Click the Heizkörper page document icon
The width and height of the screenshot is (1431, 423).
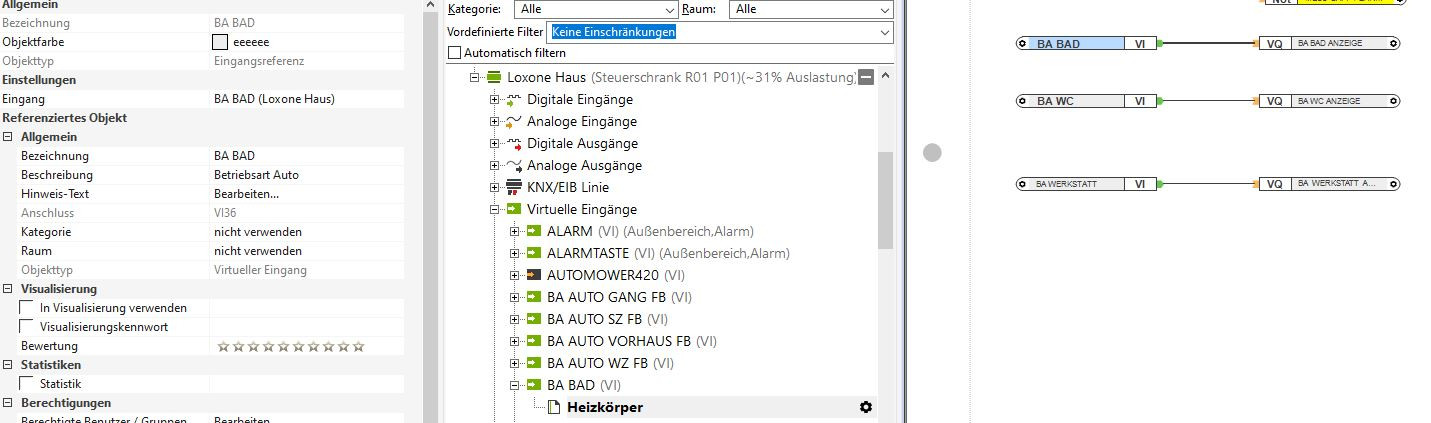[554, 407]
